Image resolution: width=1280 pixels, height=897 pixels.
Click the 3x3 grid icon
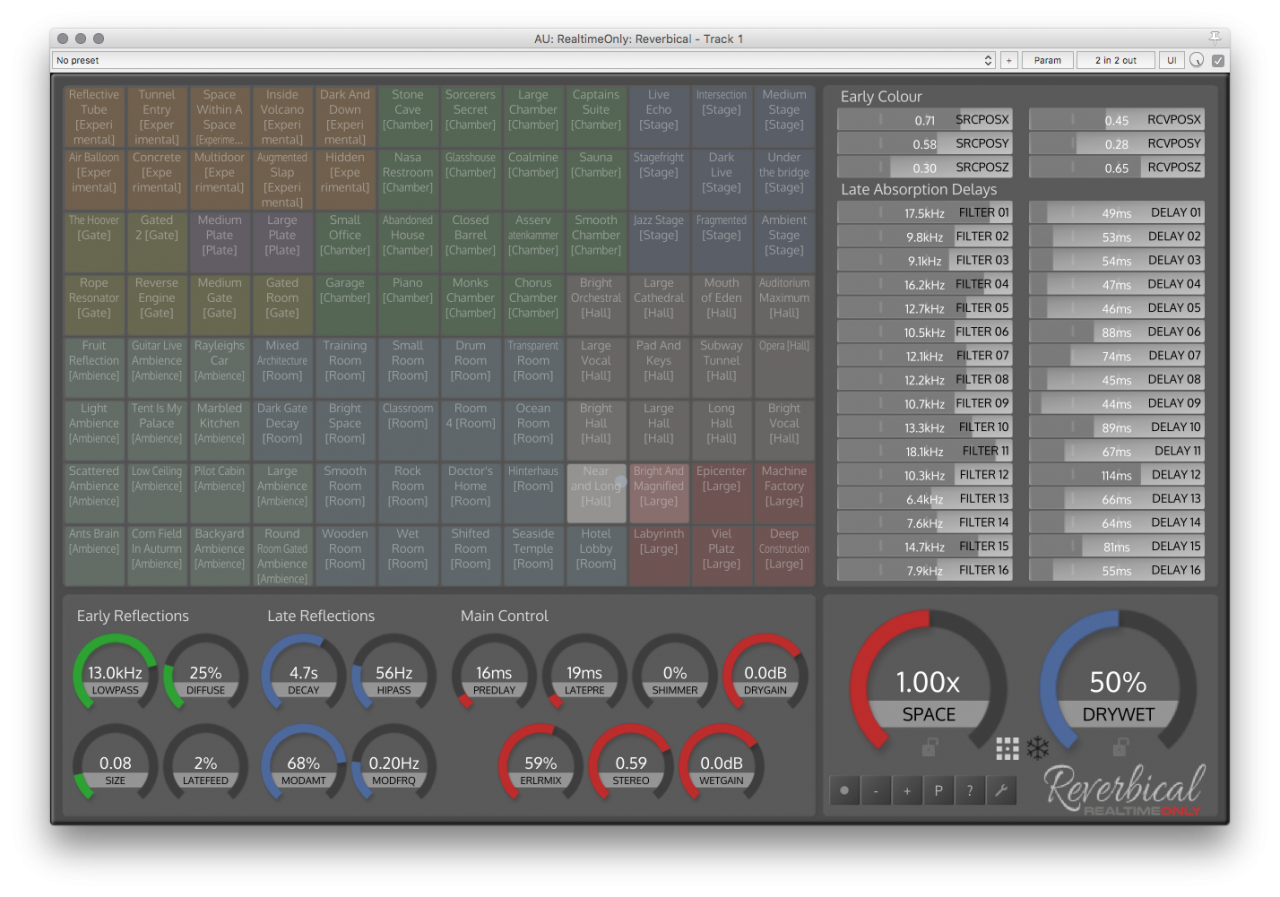(x=1007, y=748)
